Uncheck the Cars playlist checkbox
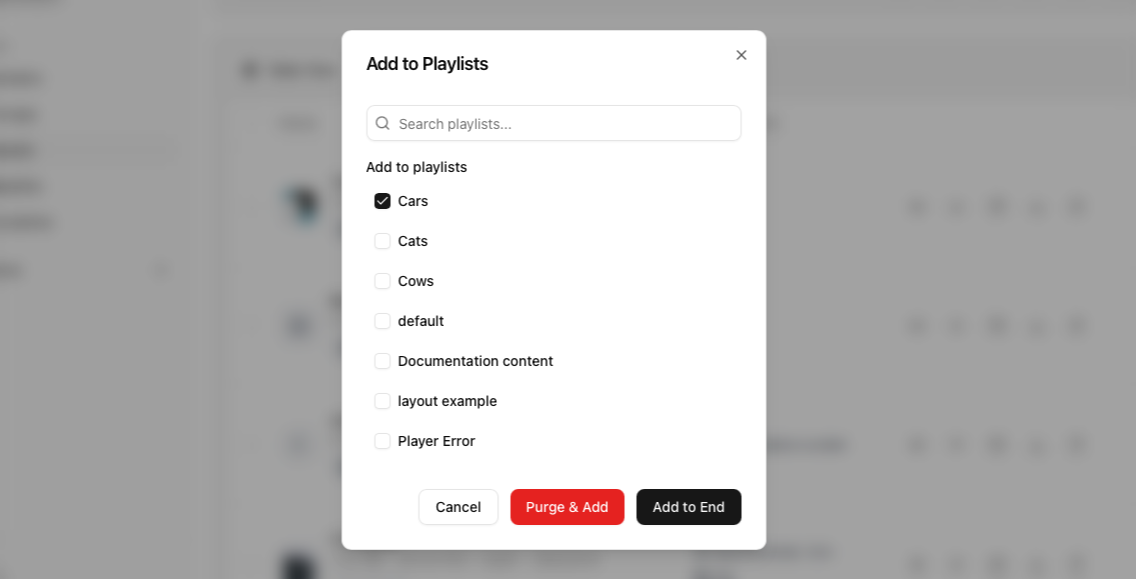This screenshot has width=1136, height=579. tap(382, 201)
